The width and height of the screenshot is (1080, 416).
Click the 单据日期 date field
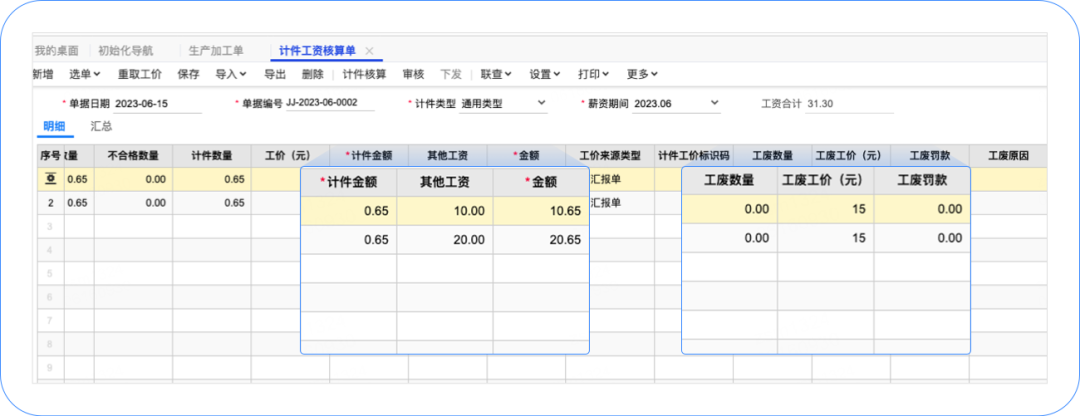tap(157, 104)
